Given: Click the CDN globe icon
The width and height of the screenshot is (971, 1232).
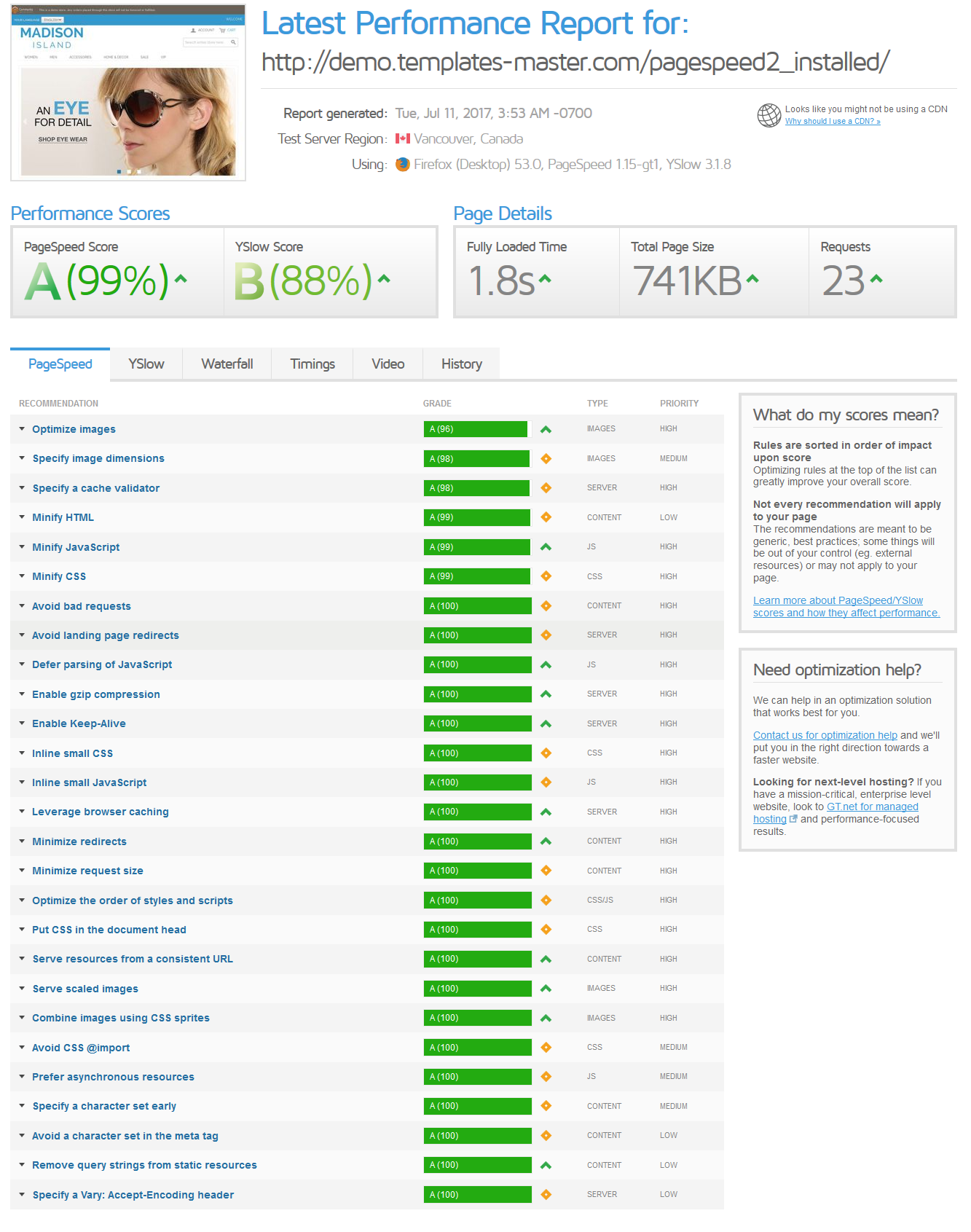Looking at the screenshot, I should (768, 115).
